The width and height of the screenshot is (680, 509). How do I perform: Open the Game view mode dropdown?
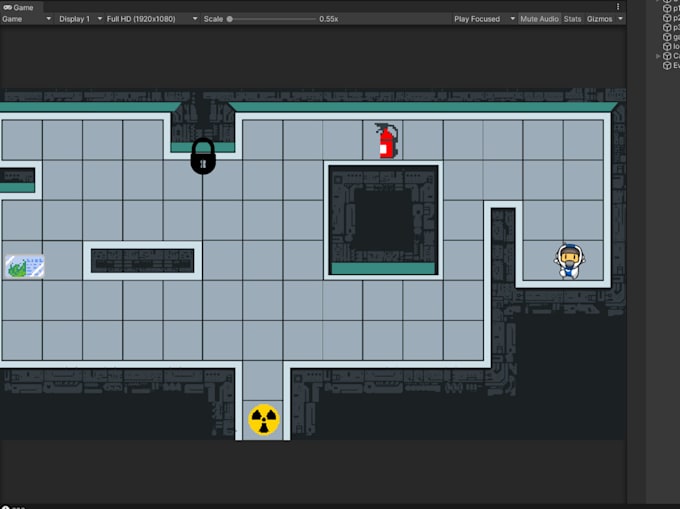[x=26, y=19]
